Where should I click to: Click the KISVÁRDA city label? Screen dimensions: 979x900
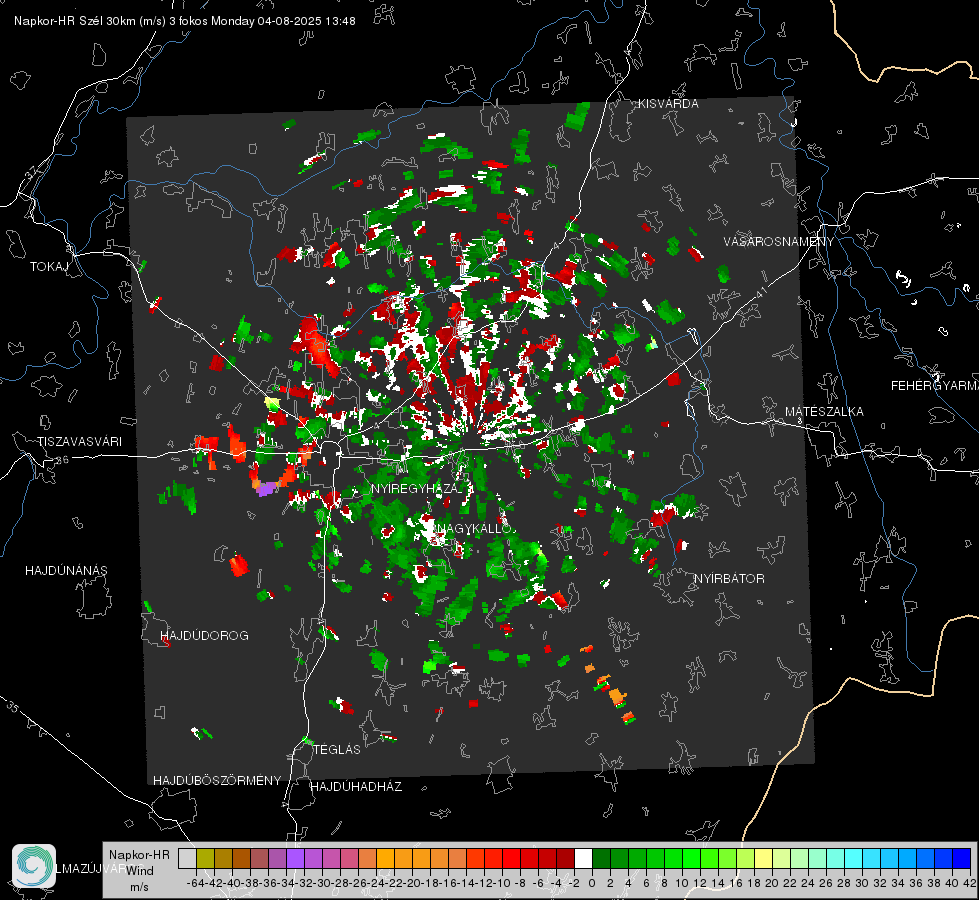point(668,104)
